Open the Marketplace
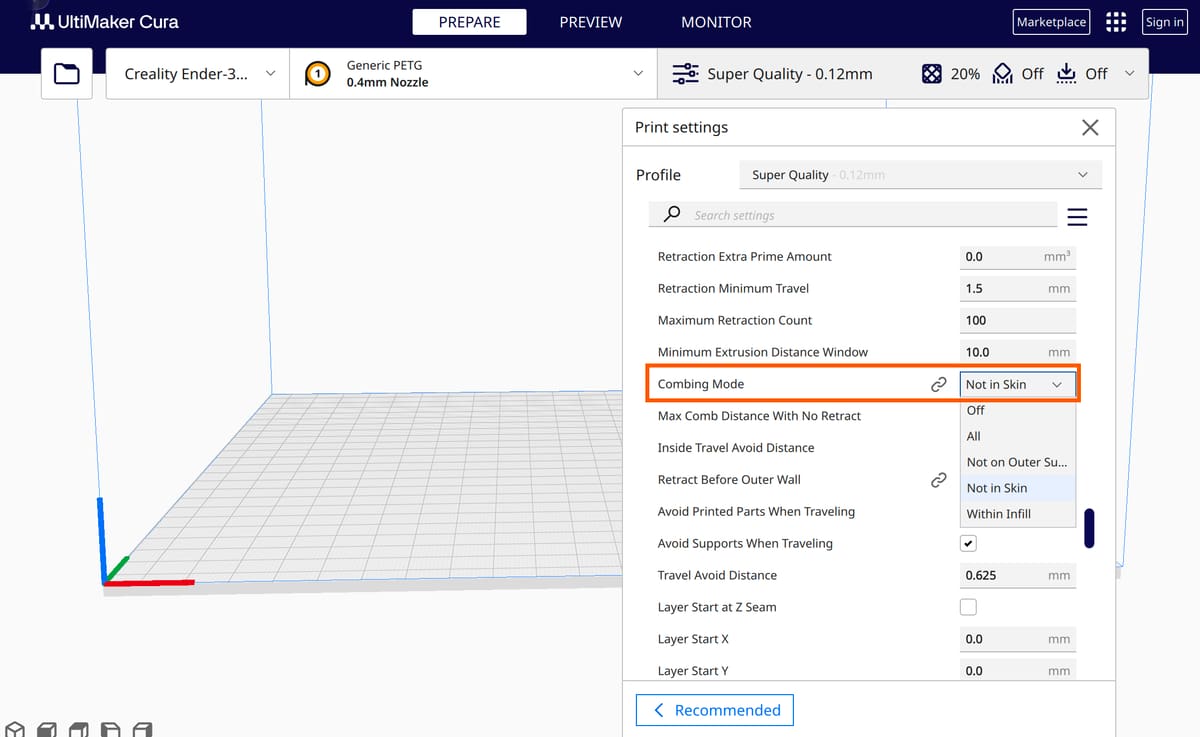 click(1051, 22)
